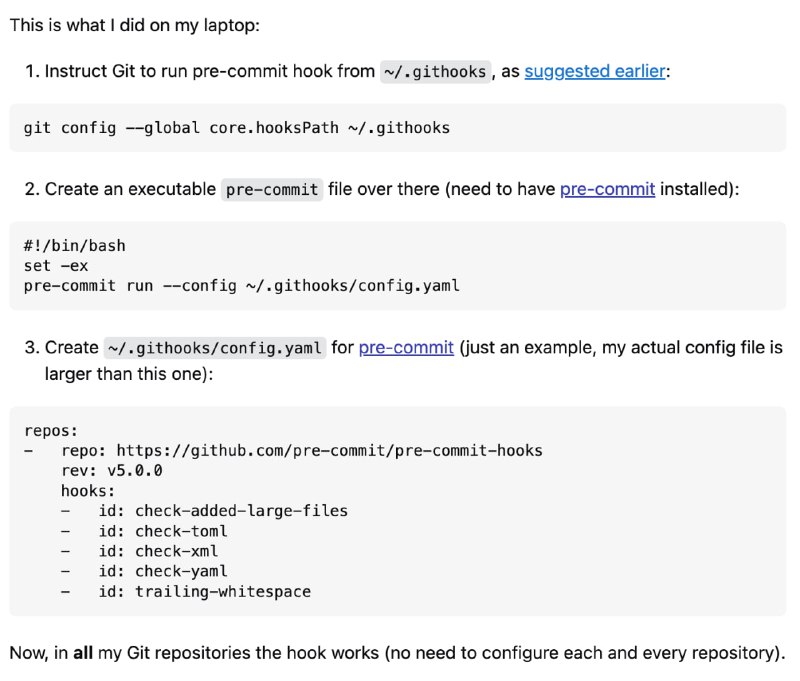
Task: Click the git config --global command line
Action: click(x=237, y=128)
